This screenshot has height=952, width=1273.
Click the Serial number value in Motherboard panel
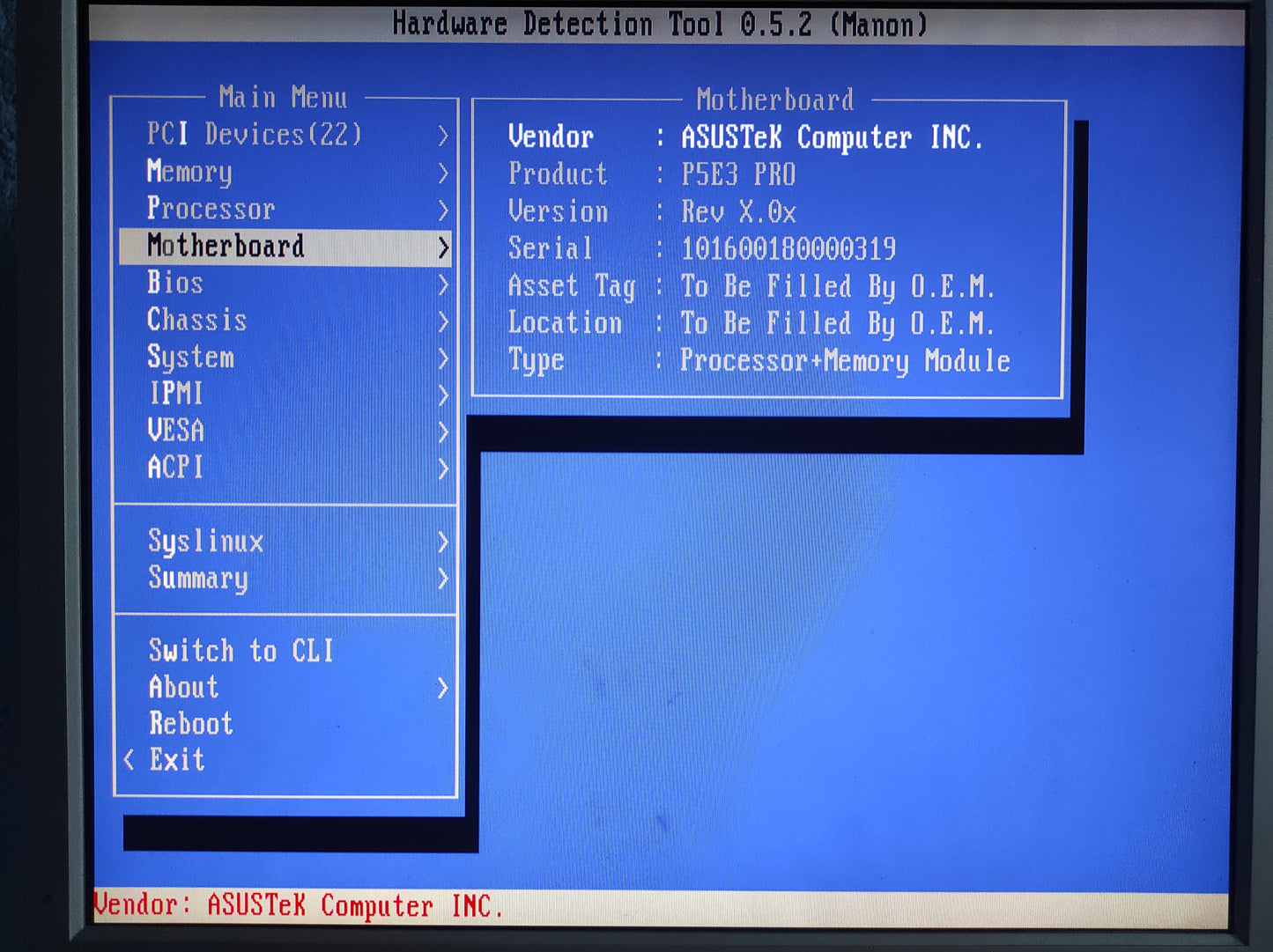[x=788, y=249]
